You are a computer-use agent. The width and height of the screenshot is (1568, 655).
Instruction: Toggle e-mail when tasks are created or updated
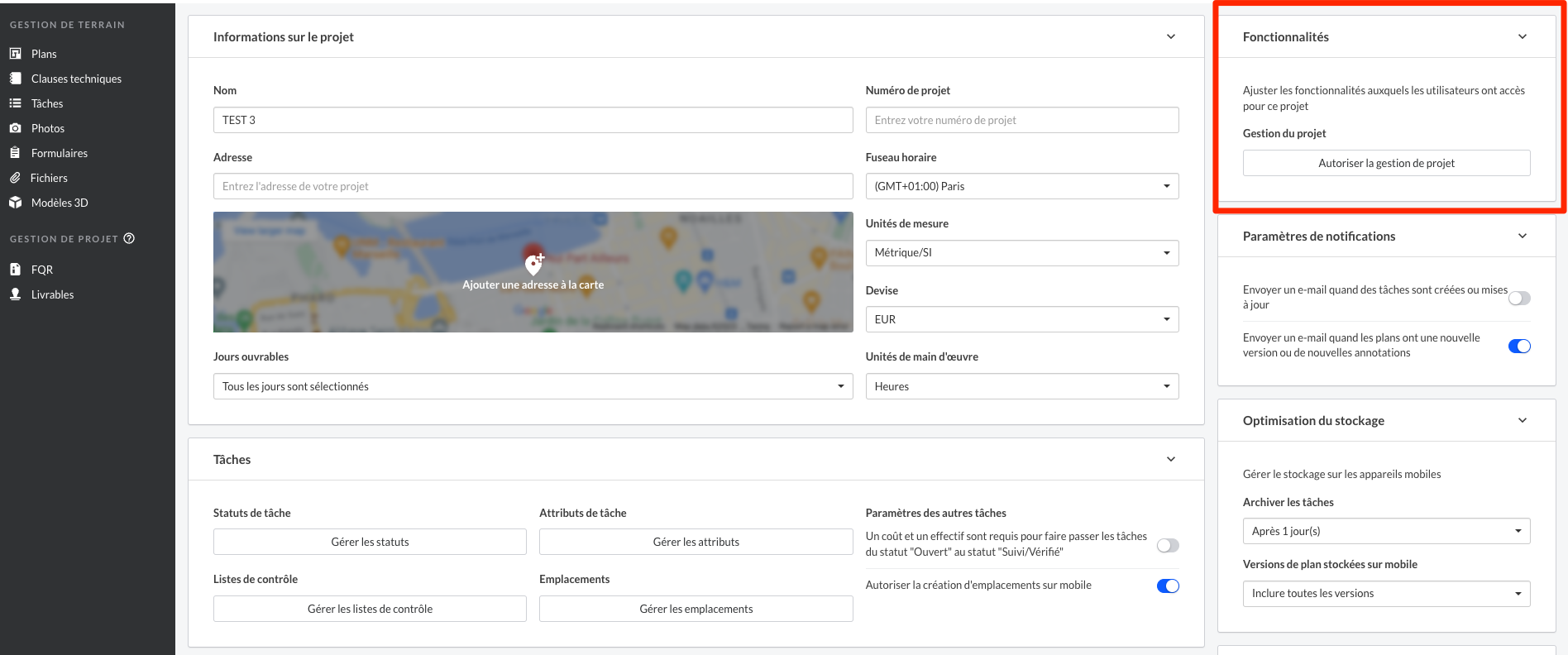pos(1519,298)
